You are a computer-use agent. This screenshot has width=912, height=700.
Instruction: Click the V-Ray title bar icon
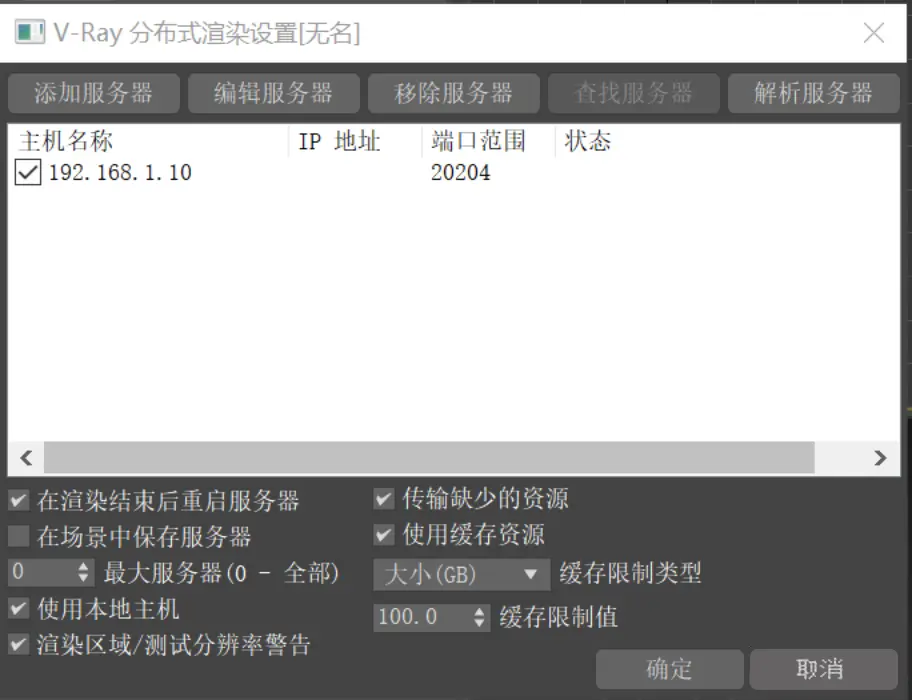[30, 32]
